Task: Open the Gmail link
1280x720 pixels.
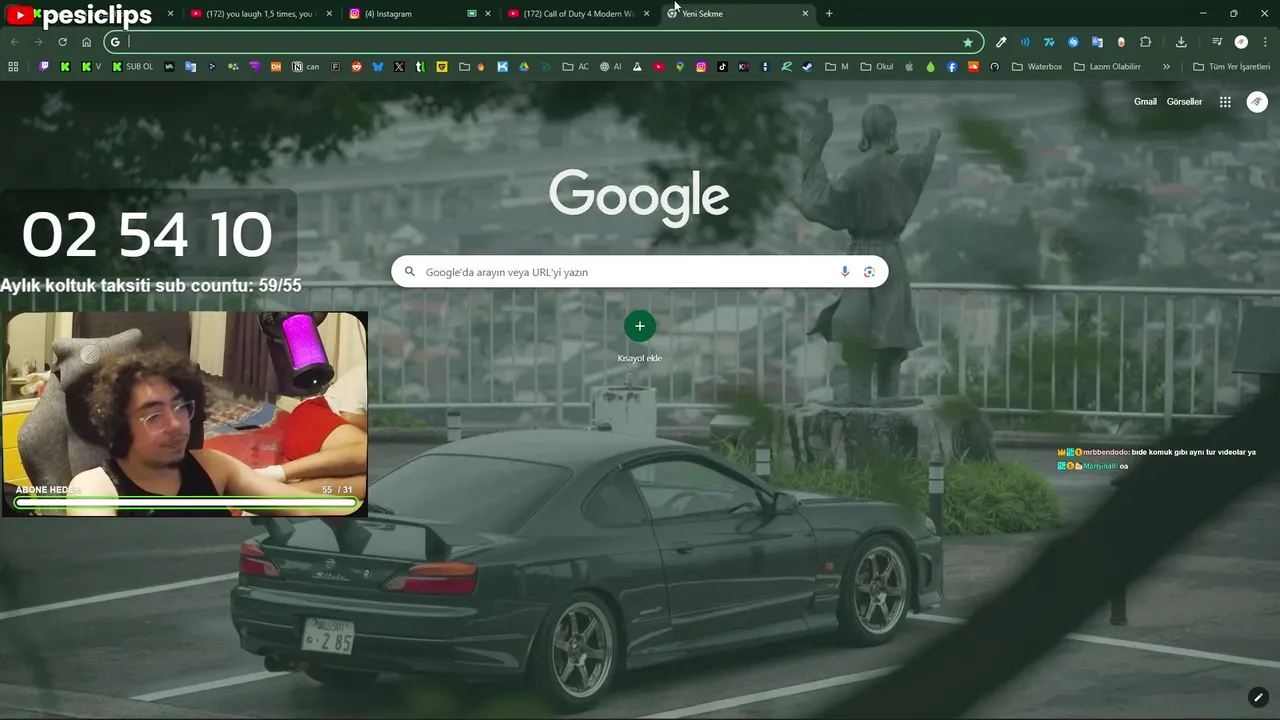Action: 1145,102
